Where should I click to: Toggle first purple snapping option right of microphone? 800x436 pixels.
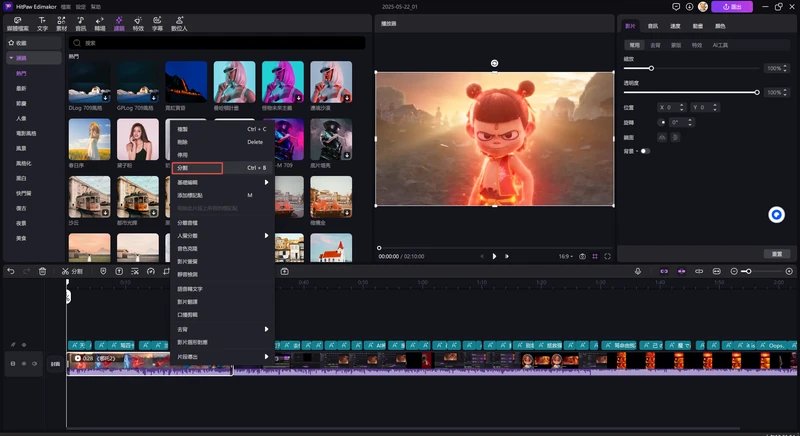[664, 271]
